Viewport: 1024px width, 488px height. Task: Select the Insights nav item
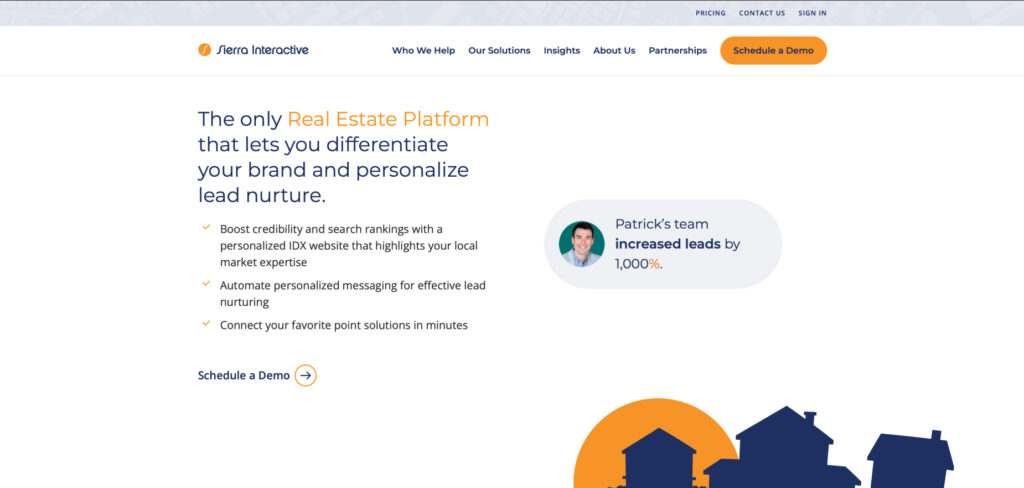[562, 50]
